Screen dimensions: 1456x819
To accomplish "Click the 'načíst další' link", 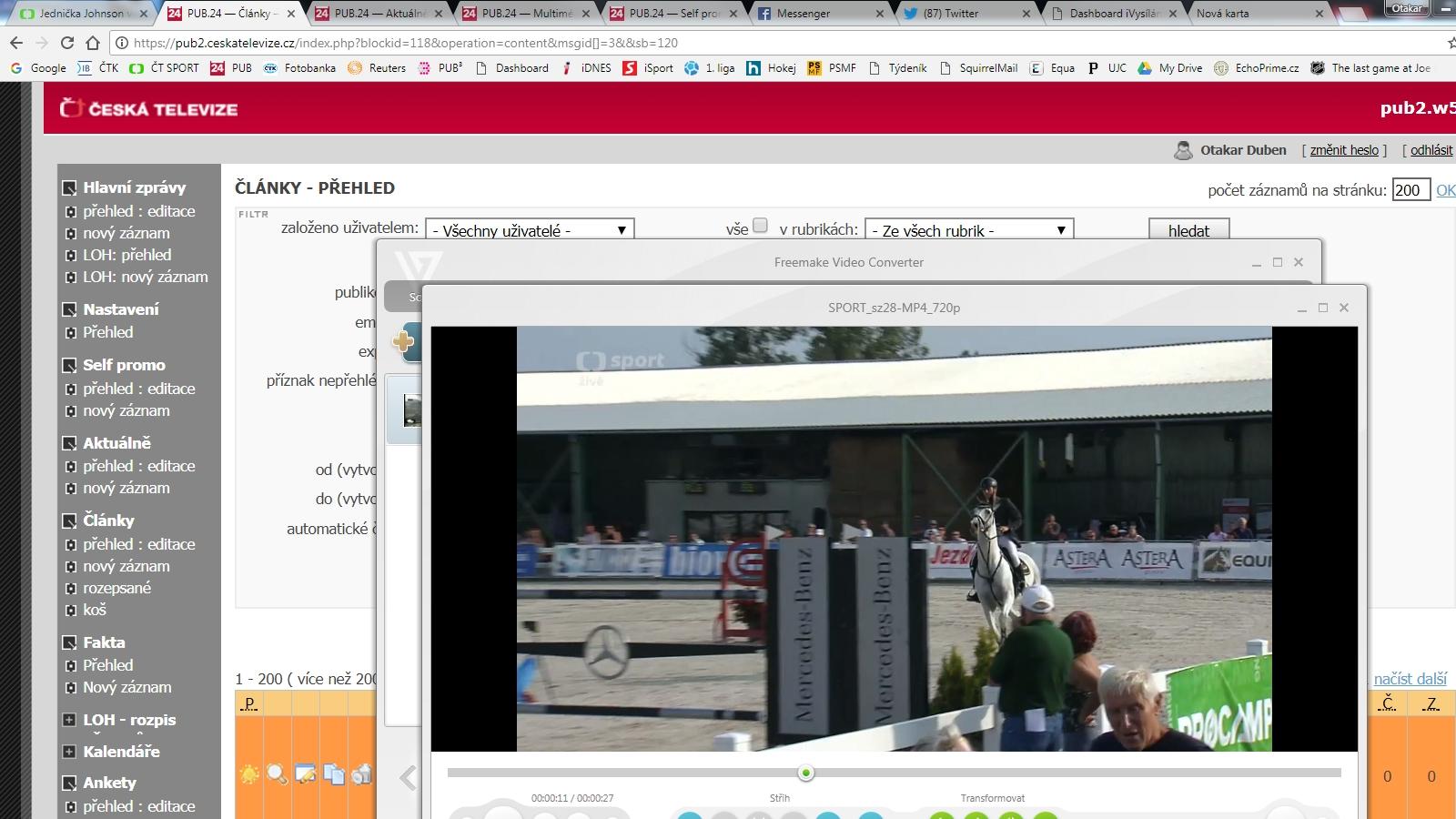I will coord(1410,679).
